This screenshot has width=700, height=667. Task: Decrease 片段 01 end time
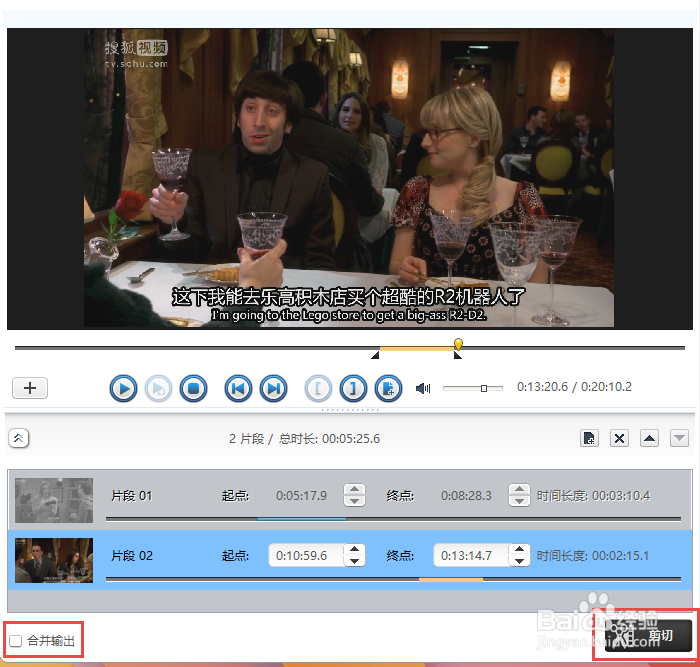pyautogui.click(x=519, y=501)
